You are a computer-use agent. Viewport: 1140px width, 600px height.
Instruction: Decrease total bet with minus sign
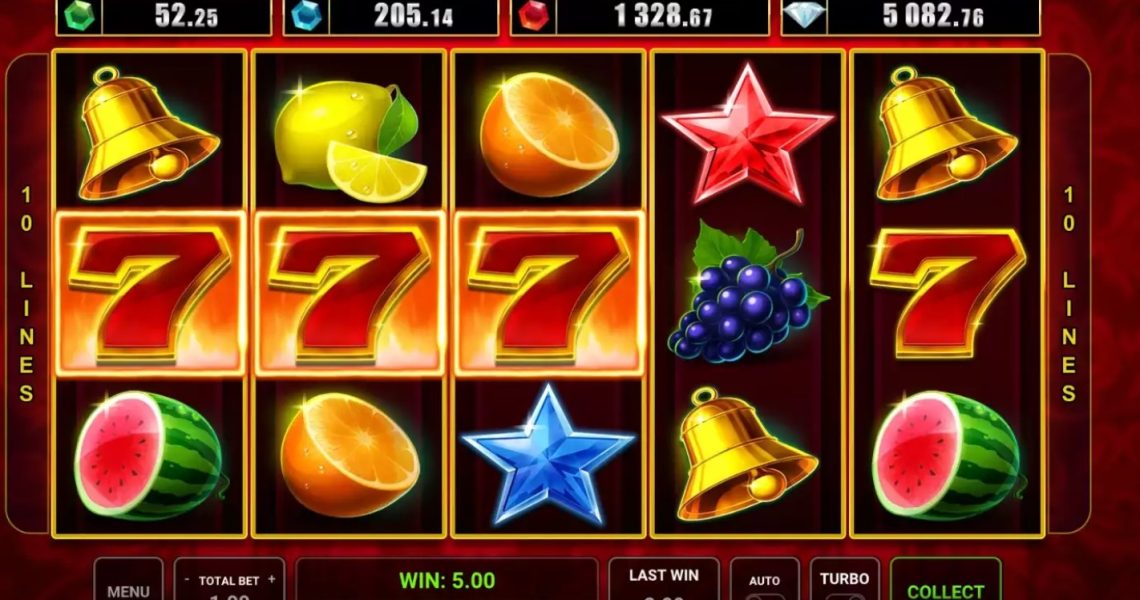(187, 580)
